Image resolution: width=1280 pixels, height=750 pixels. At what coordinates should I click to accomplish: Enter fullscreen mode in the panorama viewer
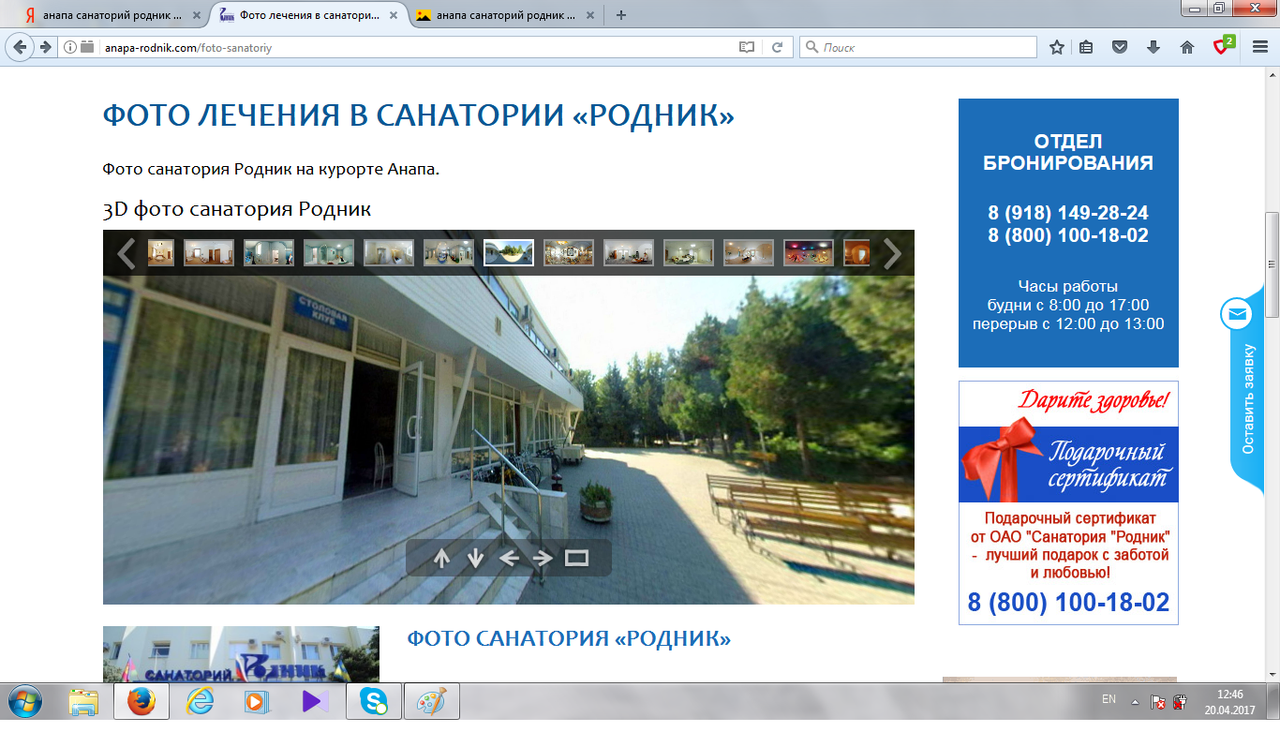(576, 559)
